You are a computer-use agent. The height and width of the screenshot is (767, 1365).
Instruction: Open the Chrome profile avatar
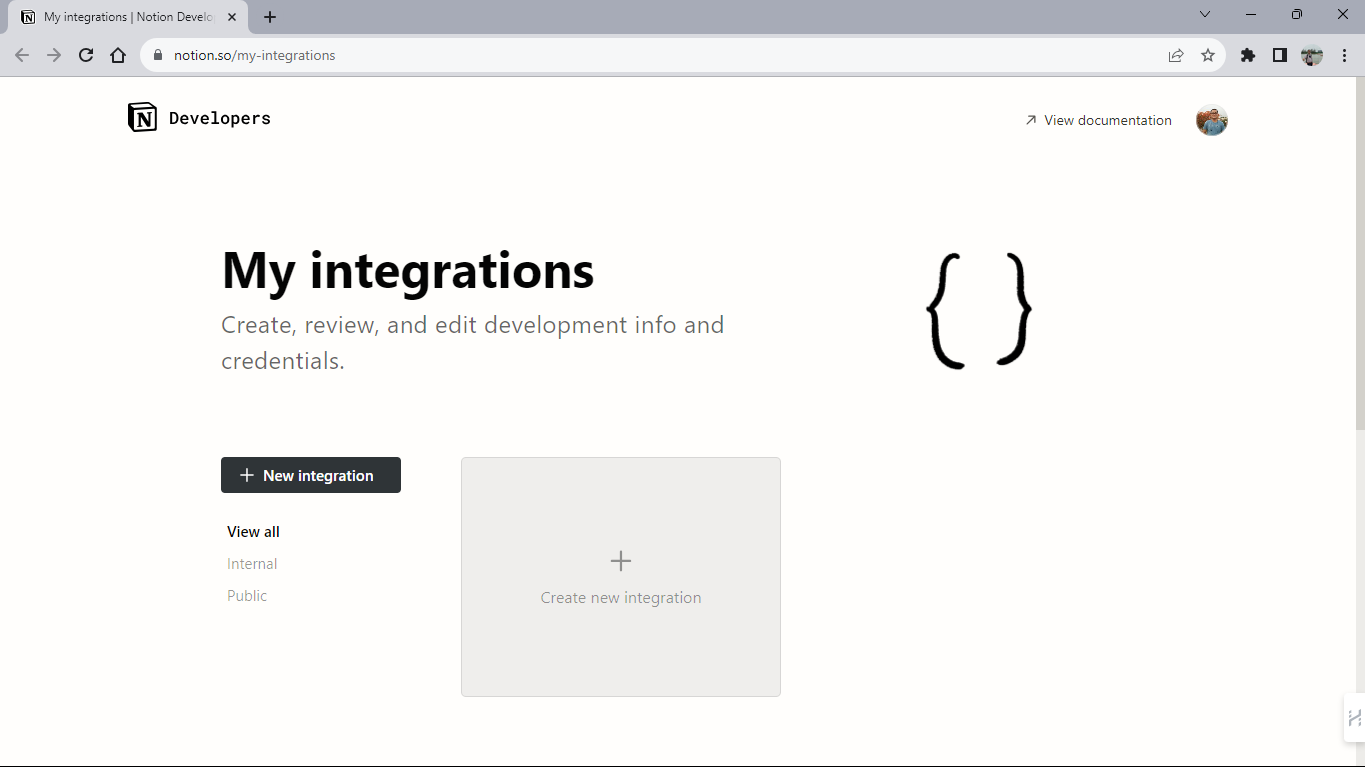(x=1312, y=55)
